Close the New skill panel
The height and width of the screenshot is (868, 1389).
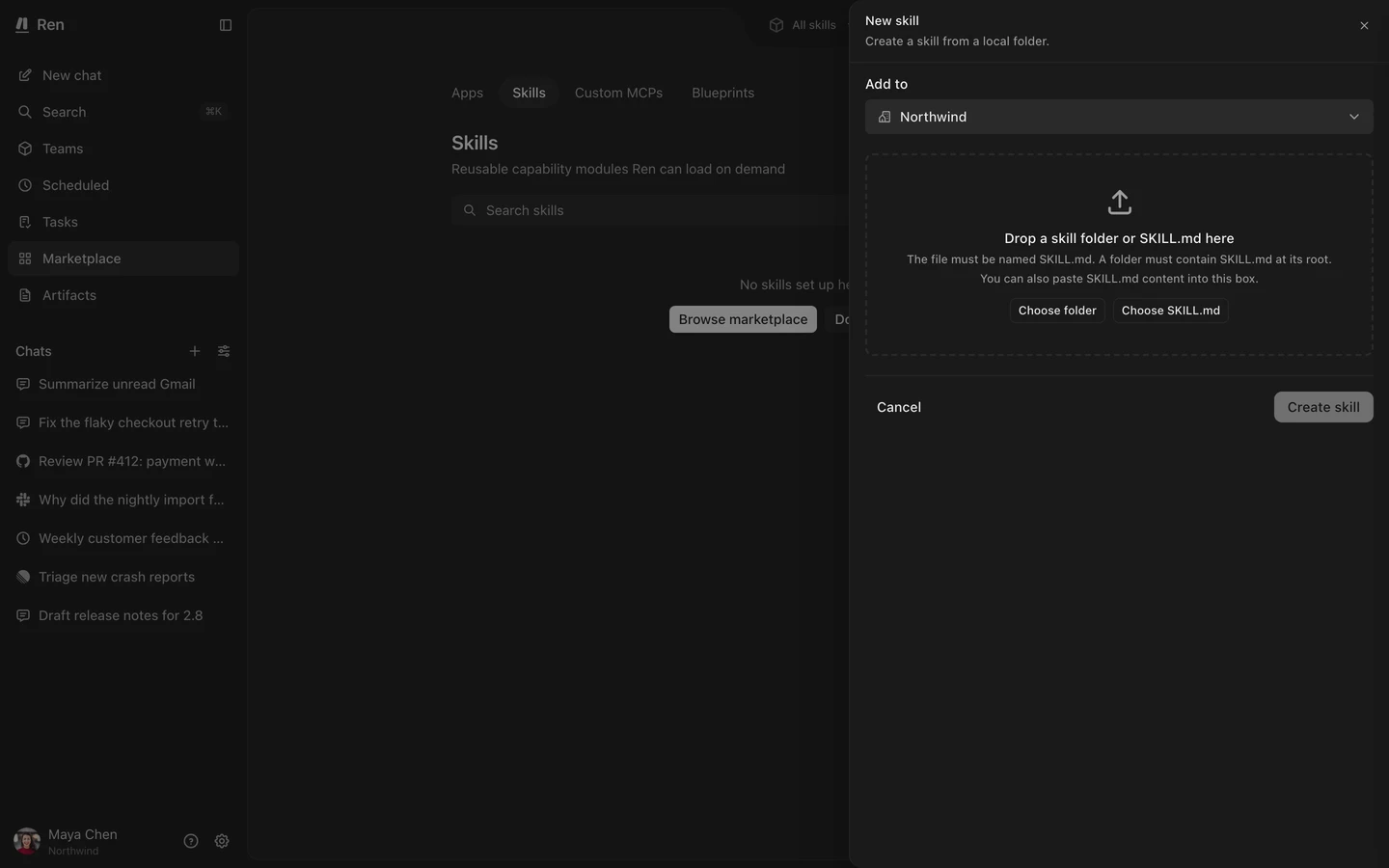pyautogui.click(x=1364, y=26)
